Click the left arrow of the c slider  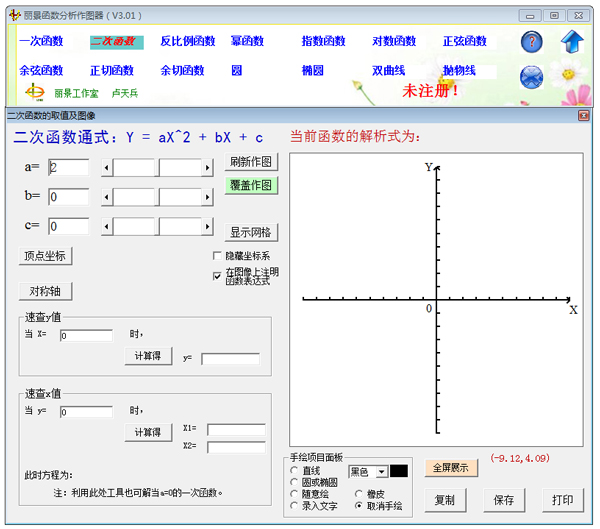tap(107, 227)
